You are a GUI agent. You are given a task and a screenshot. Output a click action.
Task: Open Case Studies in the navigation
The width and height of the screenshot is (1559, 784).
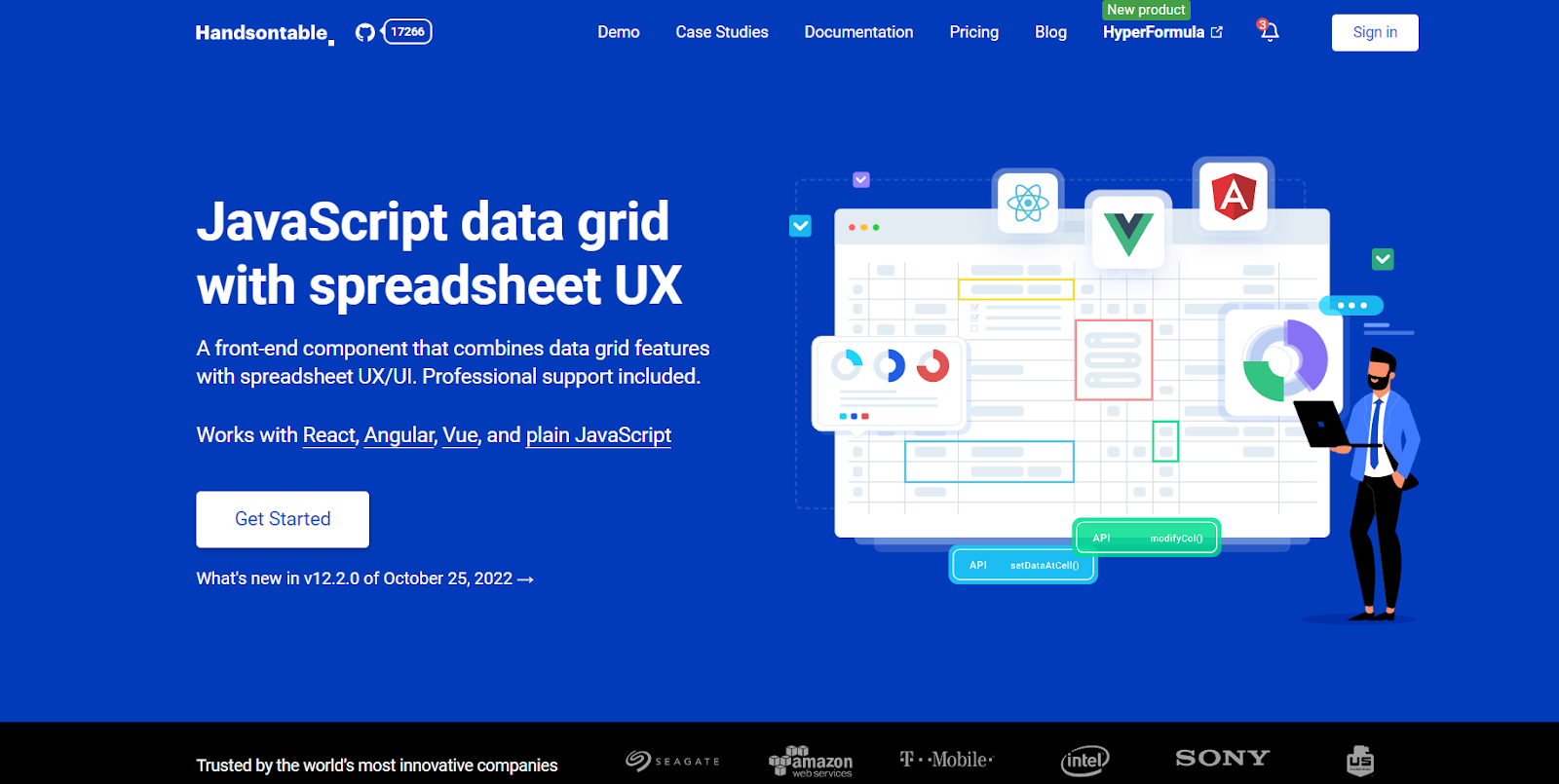722,32
